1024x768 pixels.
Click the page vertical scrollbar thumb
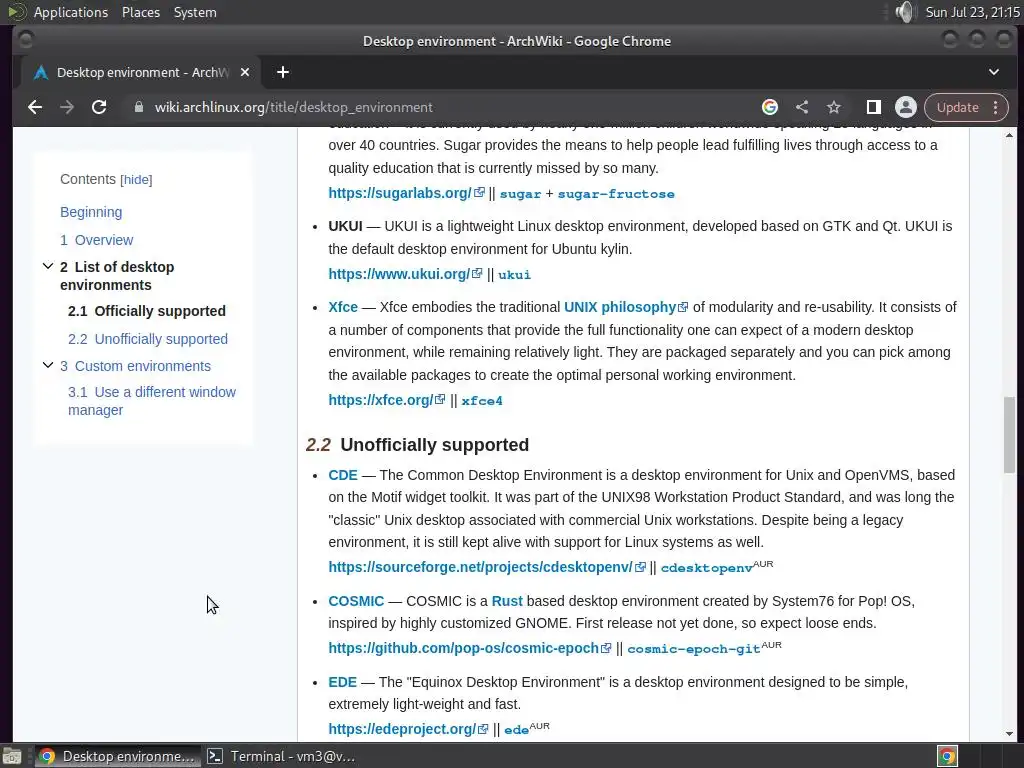[1010, 434]
